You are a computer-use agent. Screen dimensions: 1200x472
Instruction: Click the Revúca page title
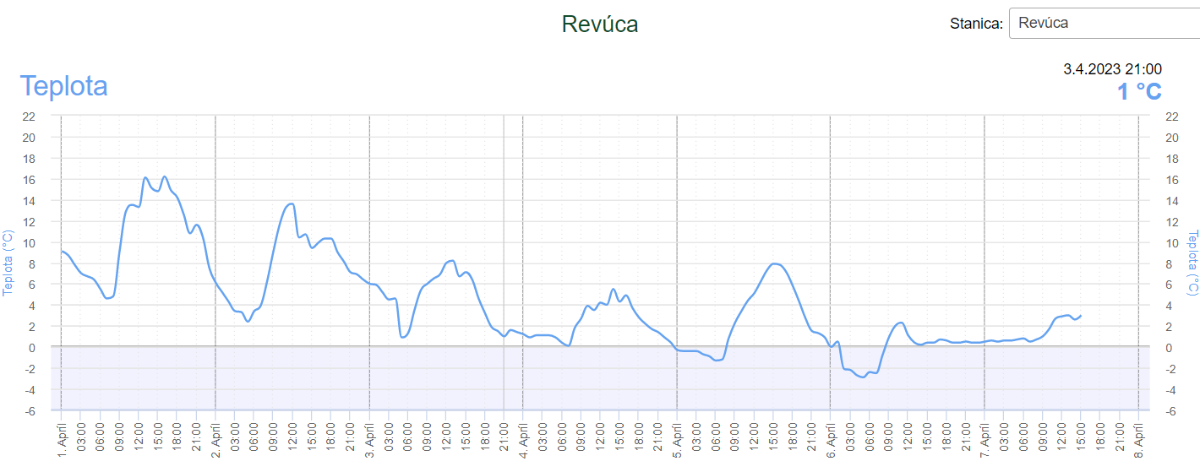click(600, 24)
